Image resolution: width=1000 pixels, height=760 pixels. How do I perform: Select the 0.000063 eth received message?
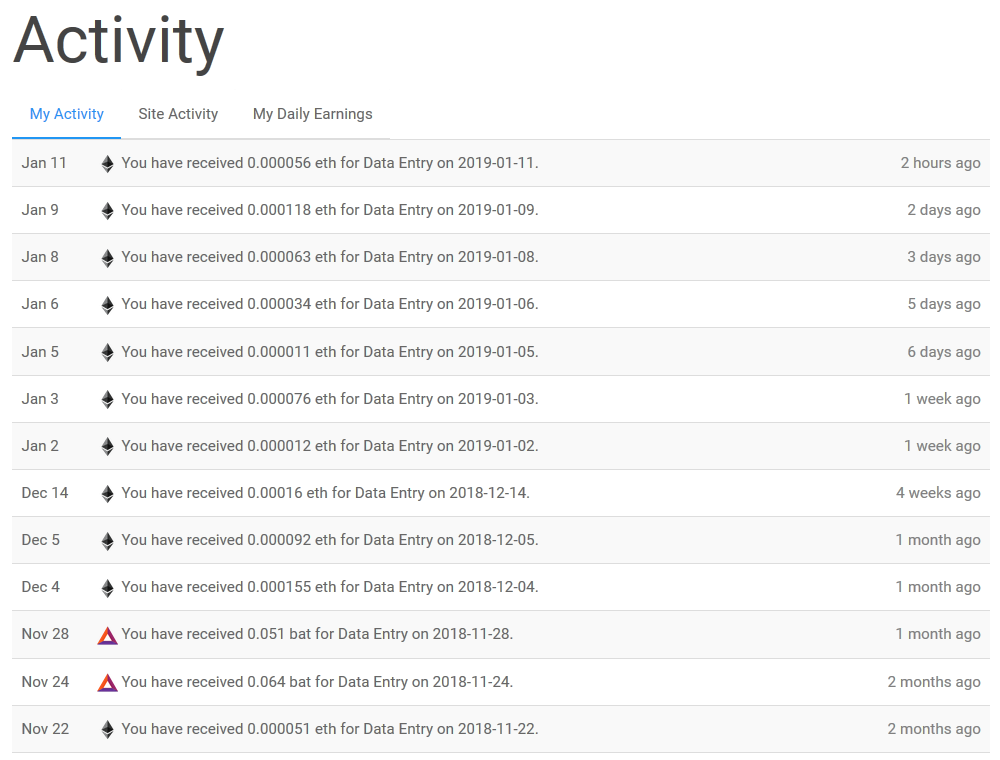(330, 257)
